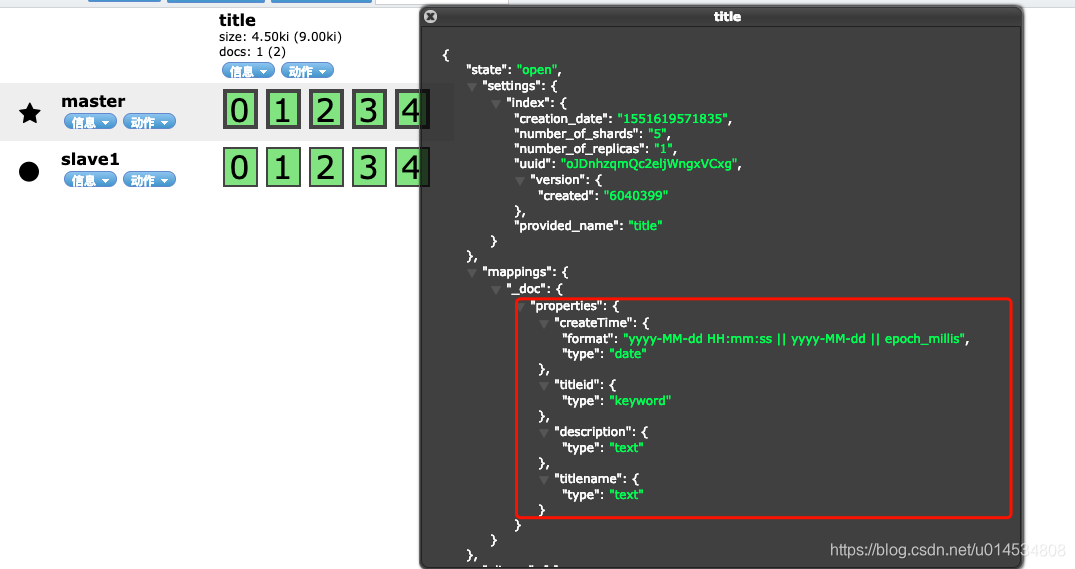Click the creation_date value "1551619571835"
Viewport: 1075px width, 569px height.
pyautogui.click(x=672, y=119)
